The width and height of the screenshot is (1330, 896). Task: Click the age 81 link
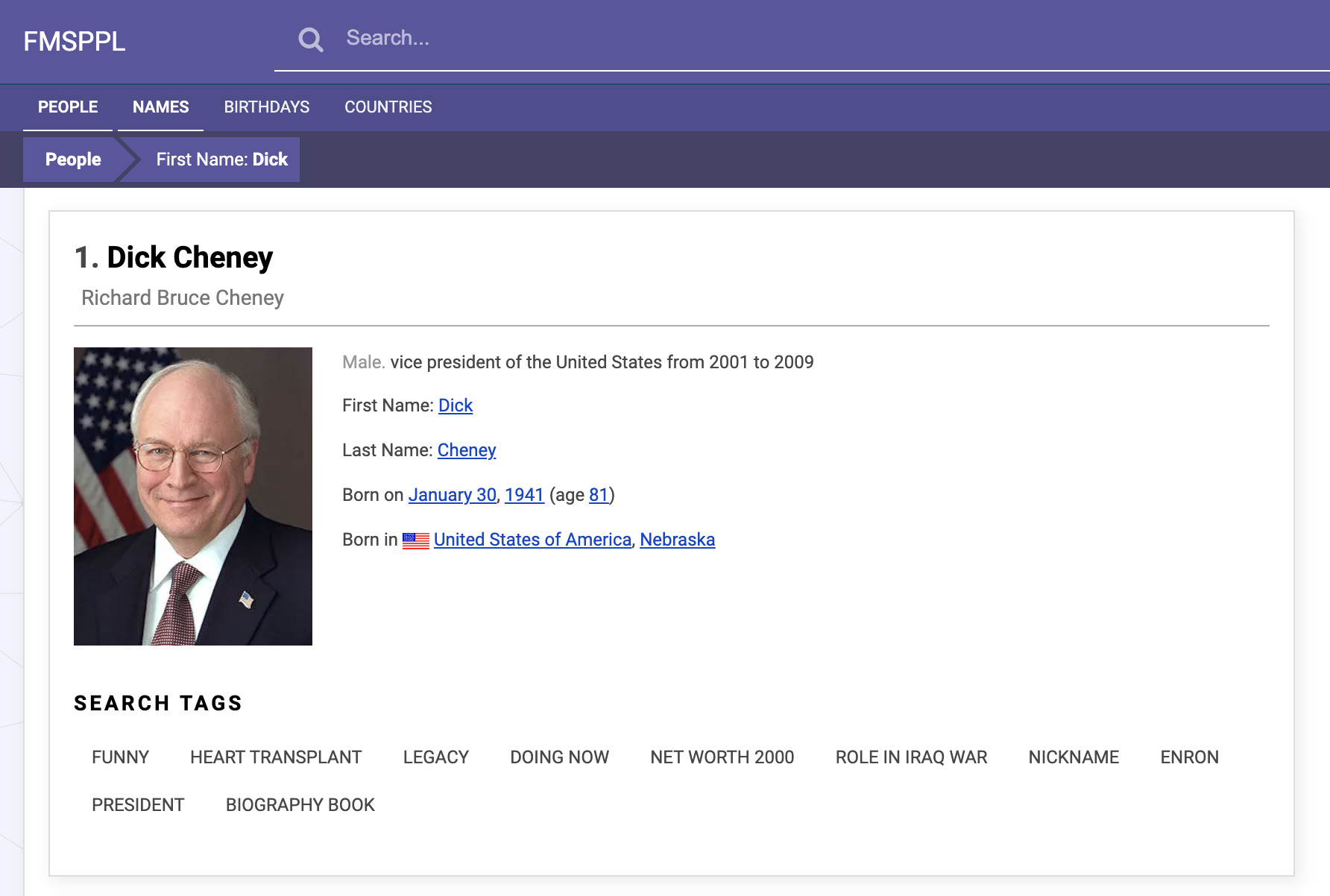pyautogui.click(x=598, y=494)
